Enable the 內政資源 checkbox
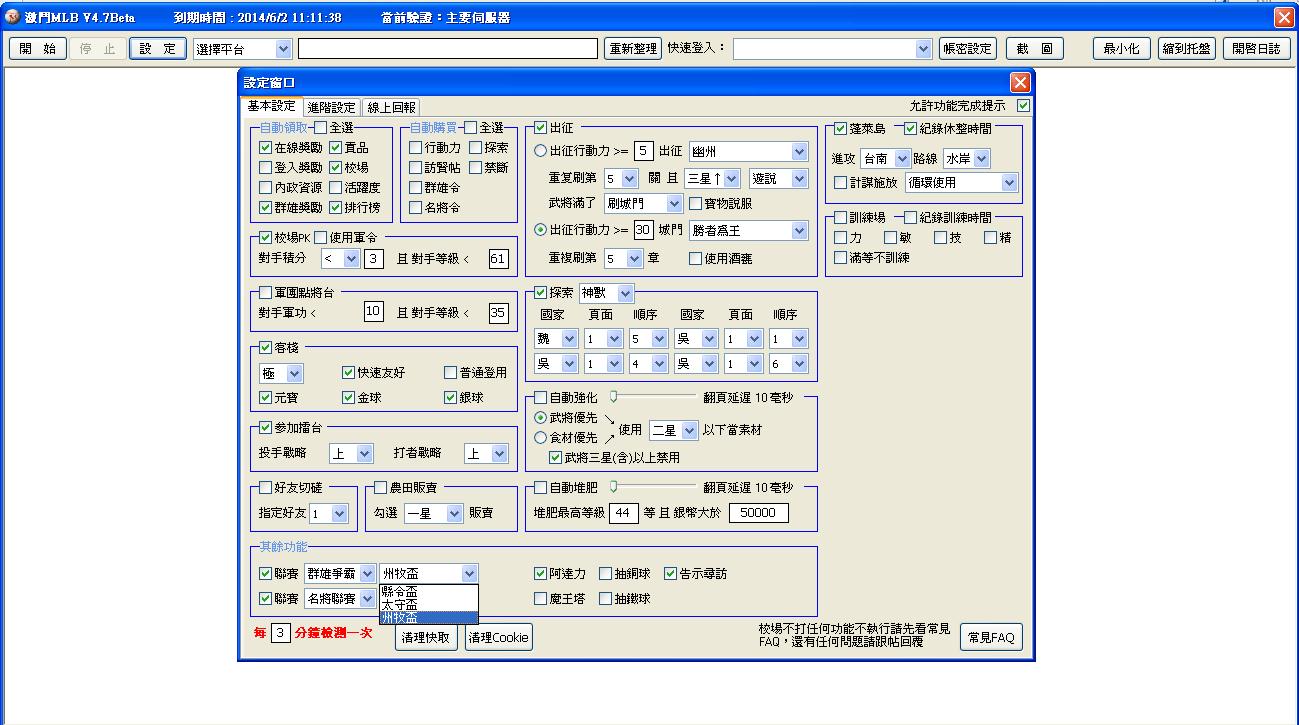 tap(265, 188)
